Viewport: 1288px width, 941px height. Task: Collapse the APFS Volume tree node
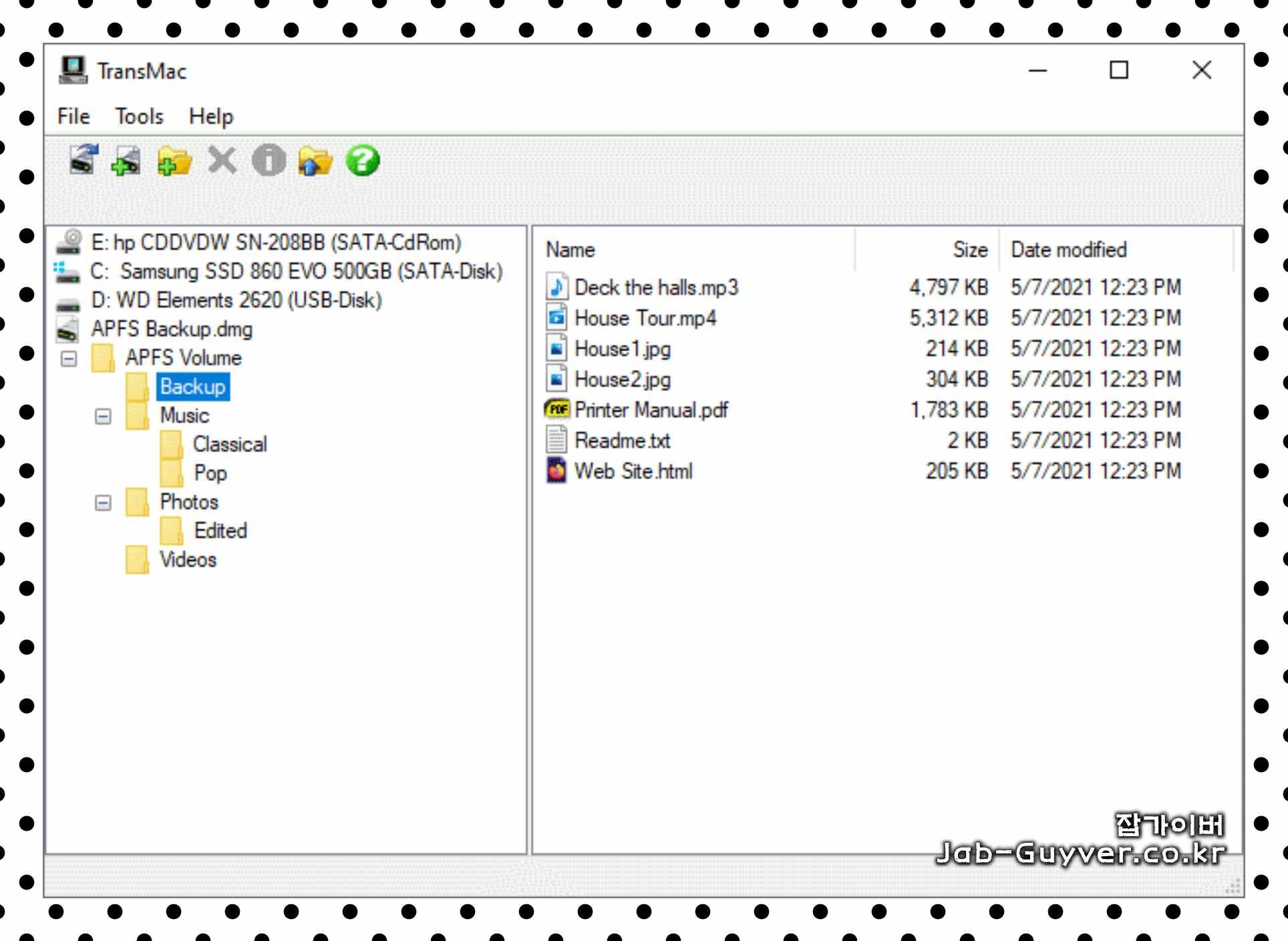69,359
